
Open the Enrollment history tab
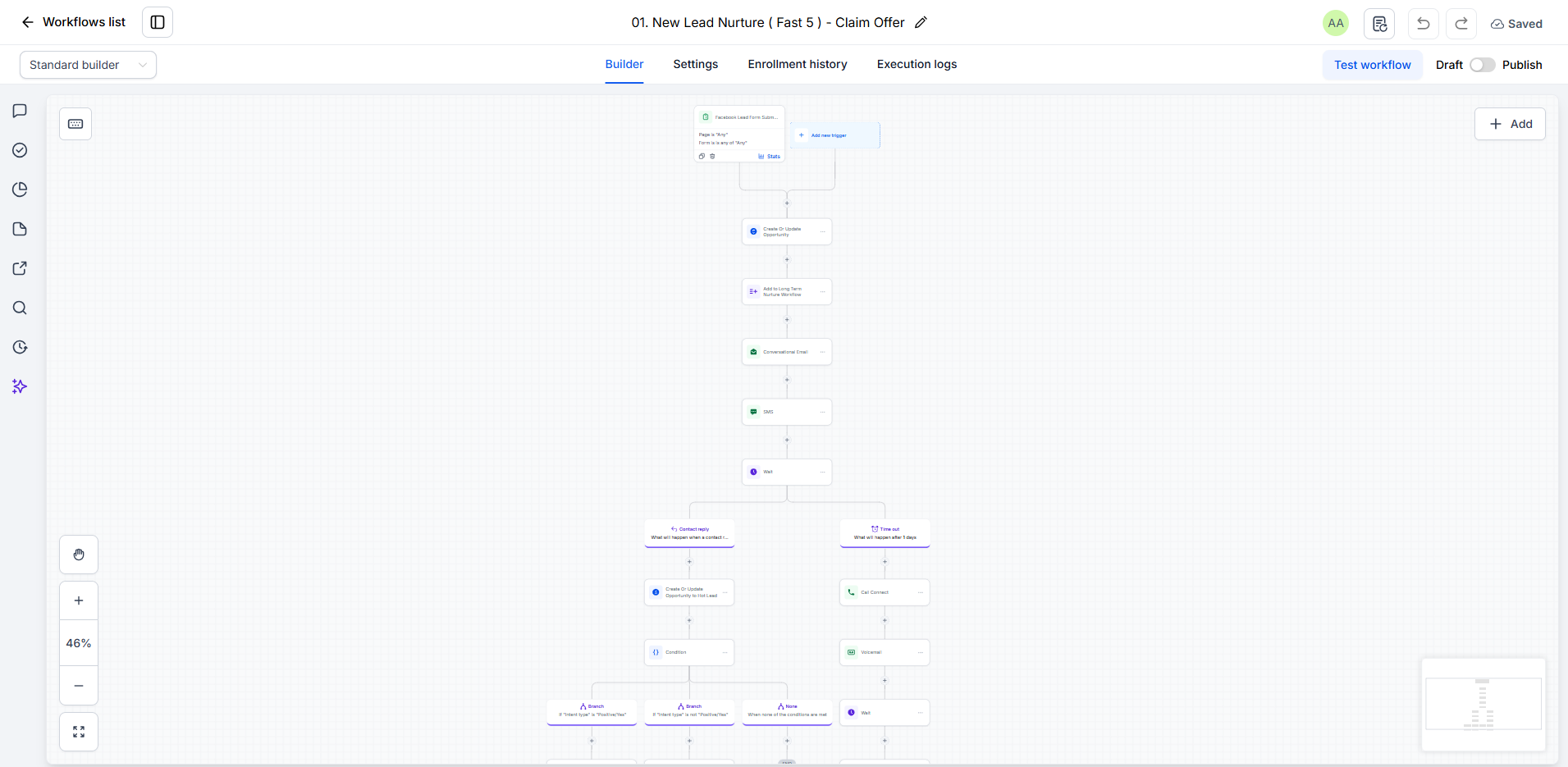pos(798,64)
